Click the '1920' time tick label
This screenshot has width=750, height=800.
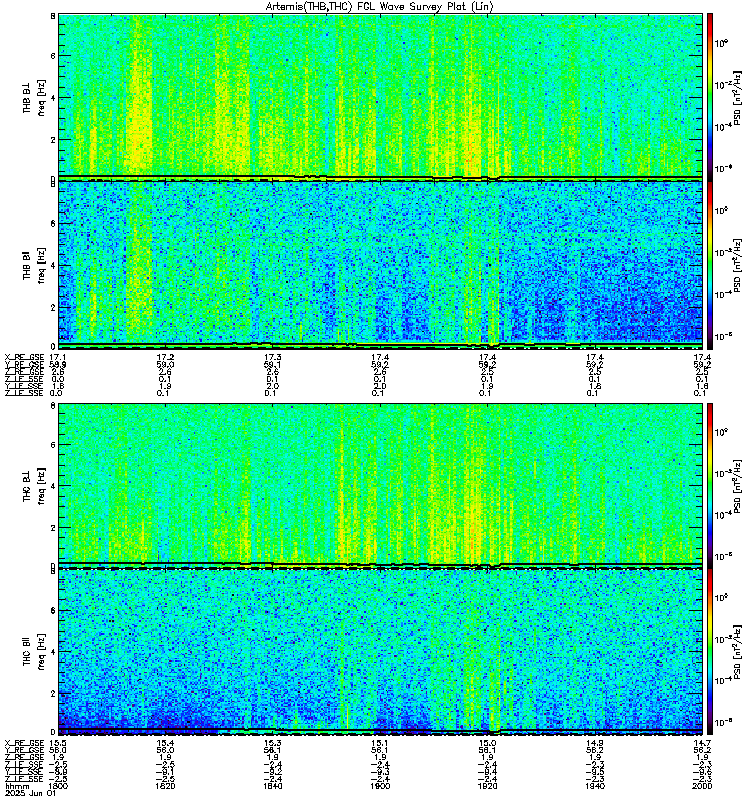coord(487,786)
